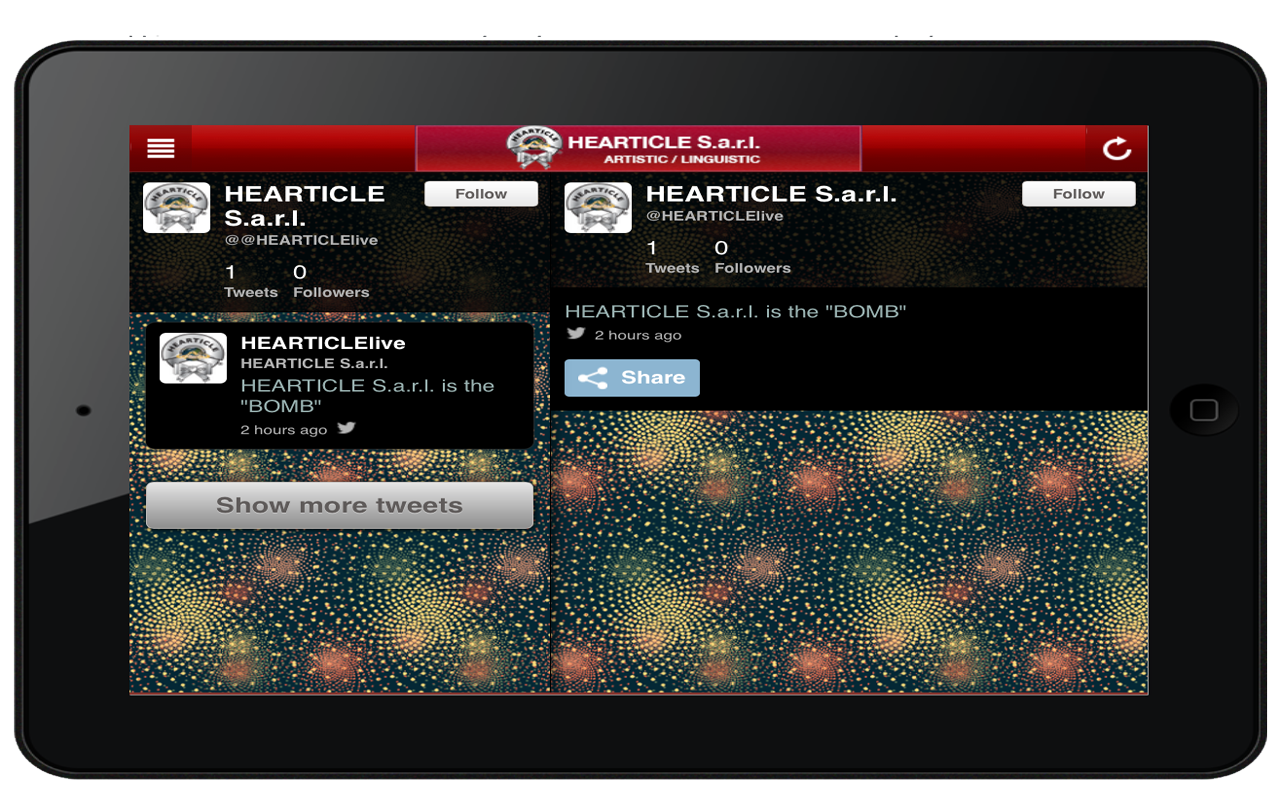
Task: Follow @HEARTICLElive in the right panel
Action: coord(1079,193)
